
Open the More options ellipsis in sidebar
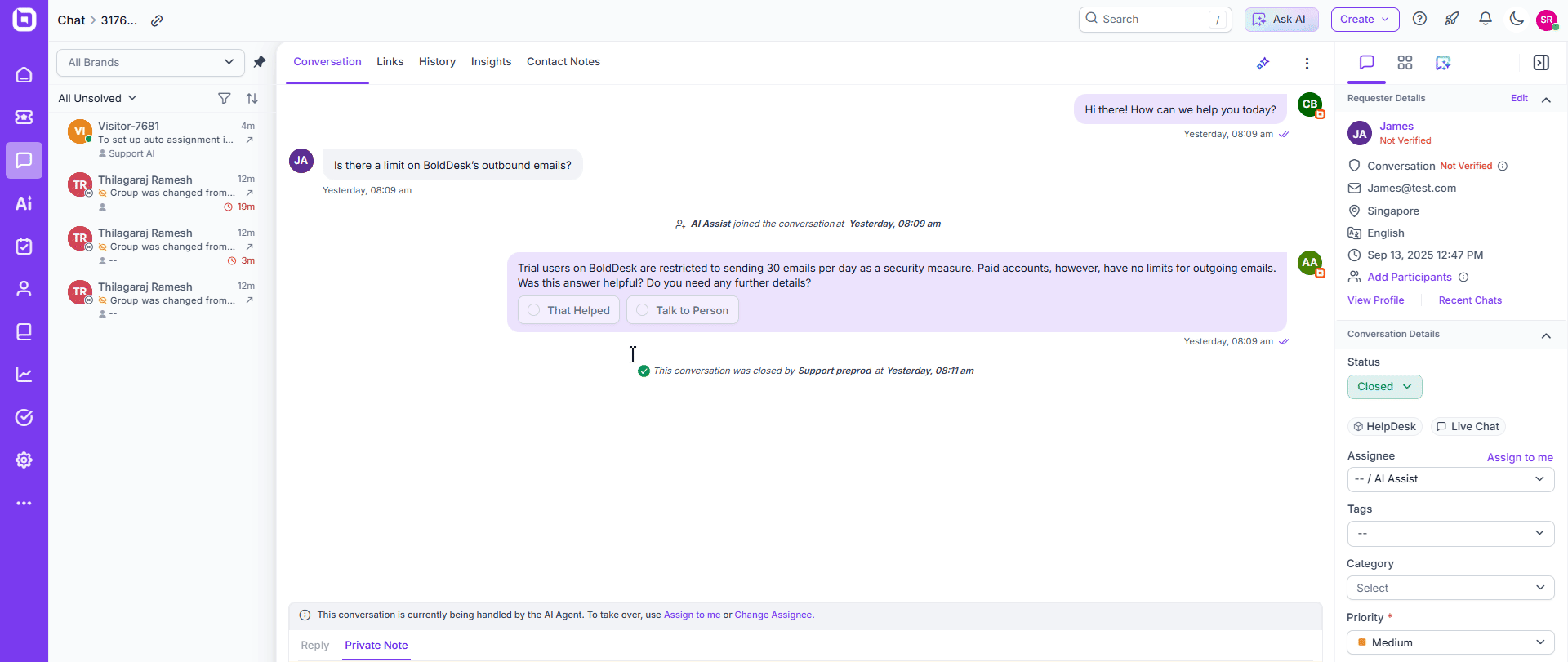coord(24,503)
